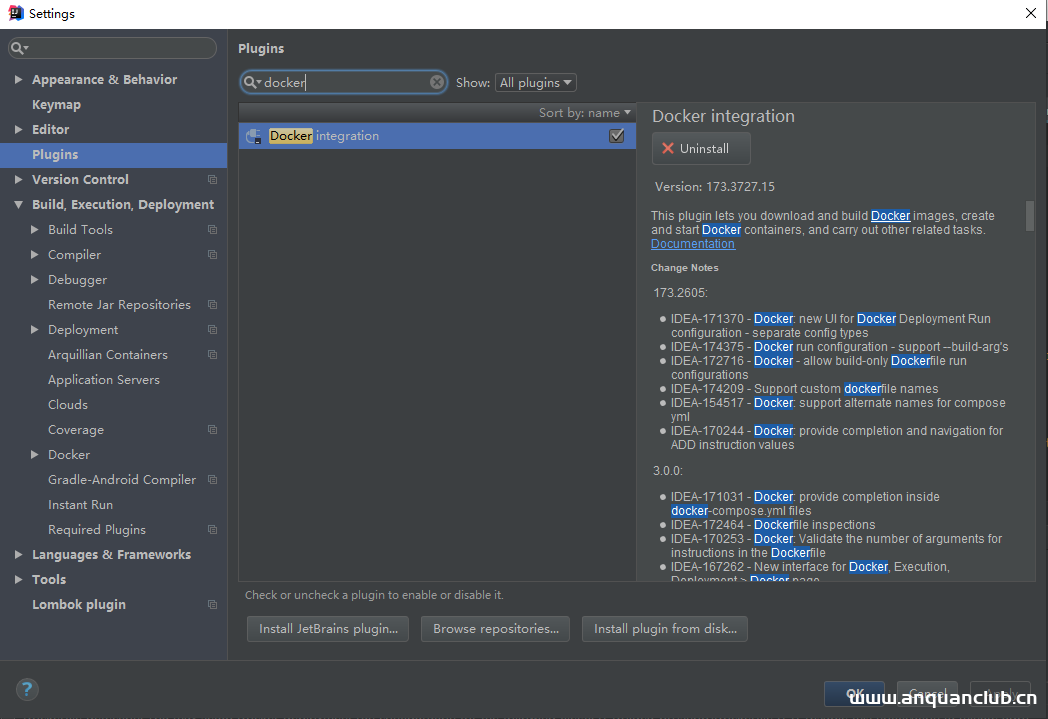Click the Docker integration plugin icon
Viewport: 1048px width, 719px height.
click(253, 135)
